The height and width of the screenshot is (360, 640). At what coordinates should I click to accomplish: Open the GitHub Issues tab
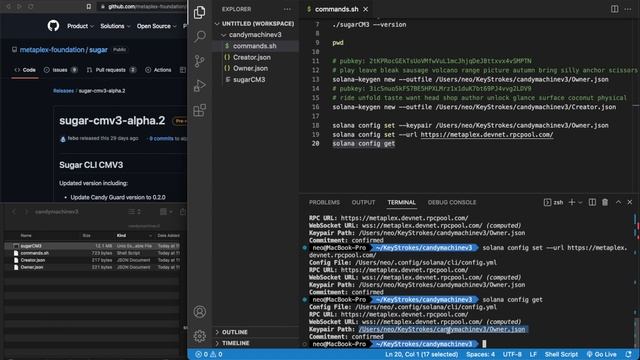60,70
